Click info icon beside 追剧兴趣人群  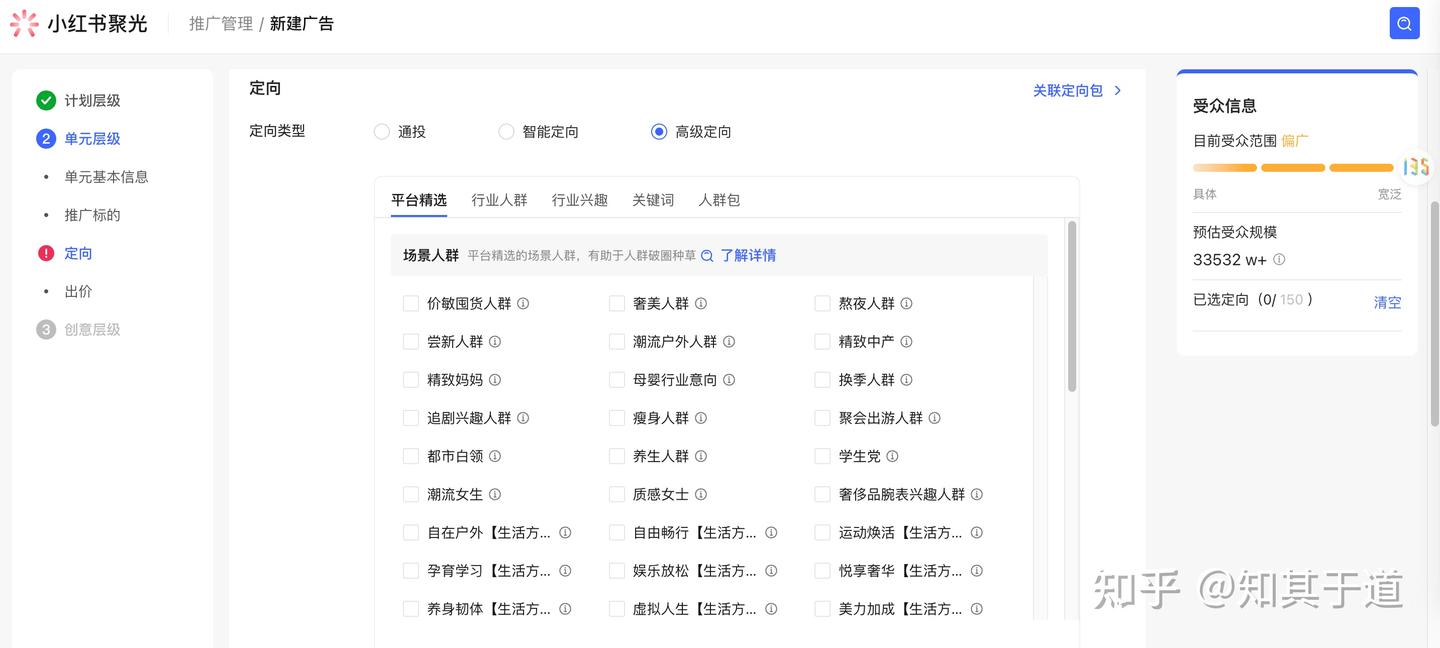pyautogui.click(x=523, y=418)
